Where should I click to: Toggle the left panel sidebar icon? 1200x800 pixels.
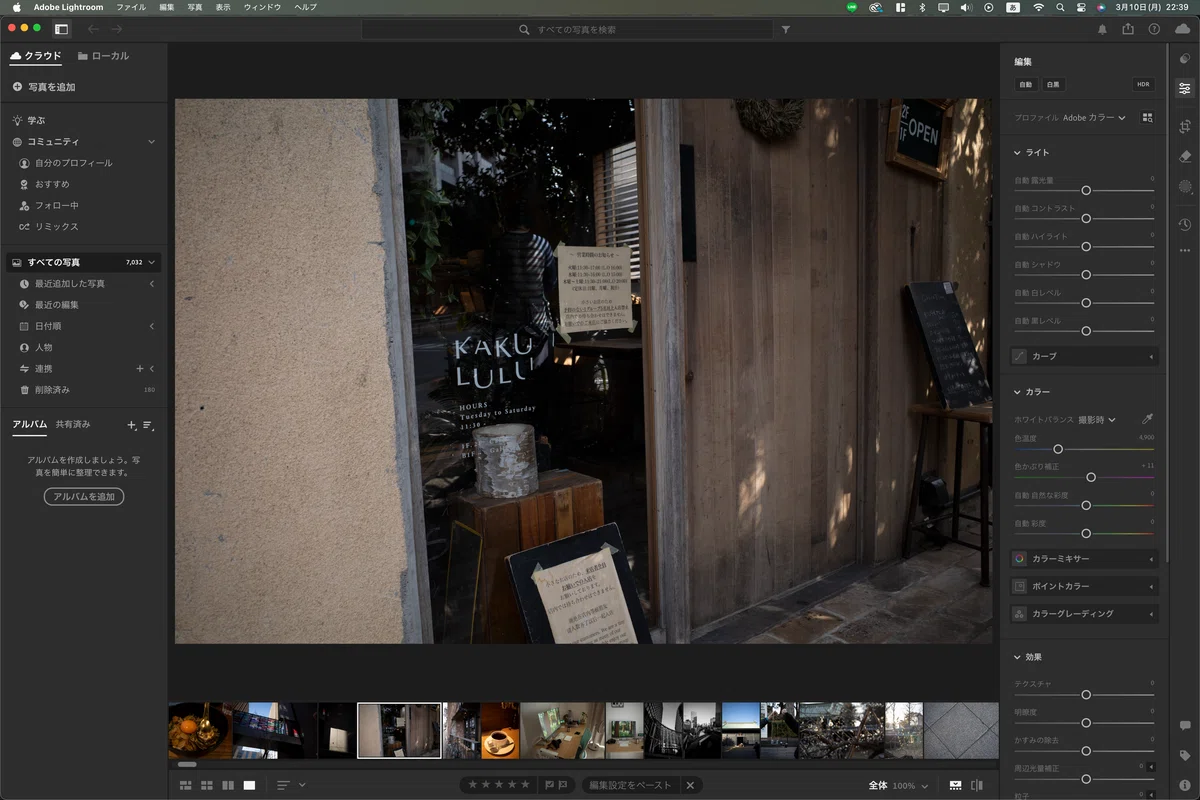point(62,29)
